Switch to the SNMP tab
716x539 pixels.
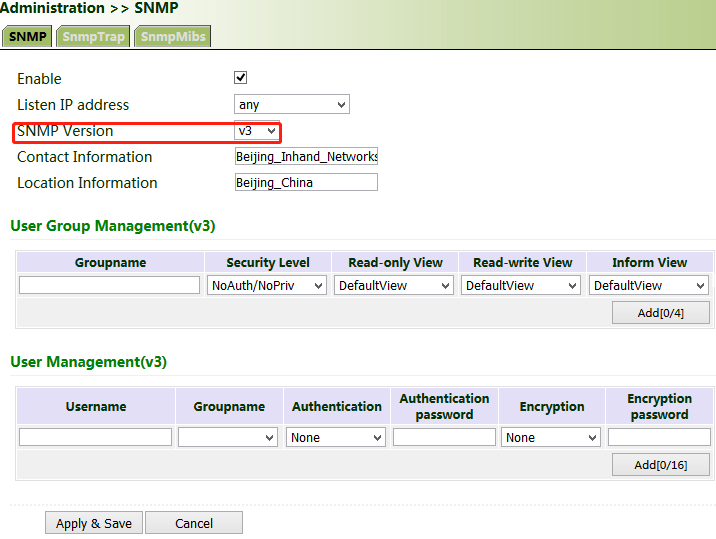coord(27,37)
